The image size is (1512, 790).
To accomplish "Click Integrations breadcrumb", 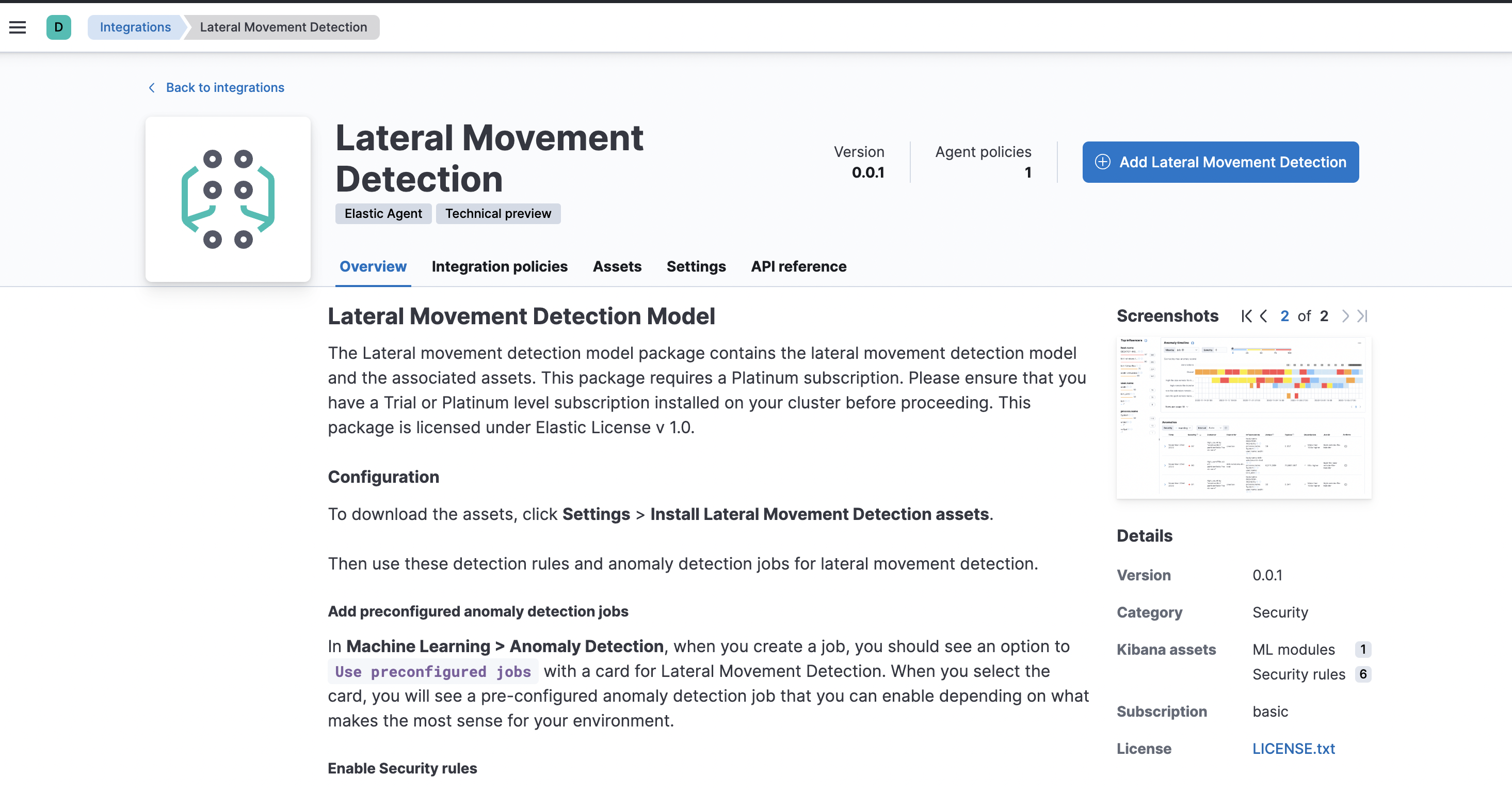I will [135, 27].
